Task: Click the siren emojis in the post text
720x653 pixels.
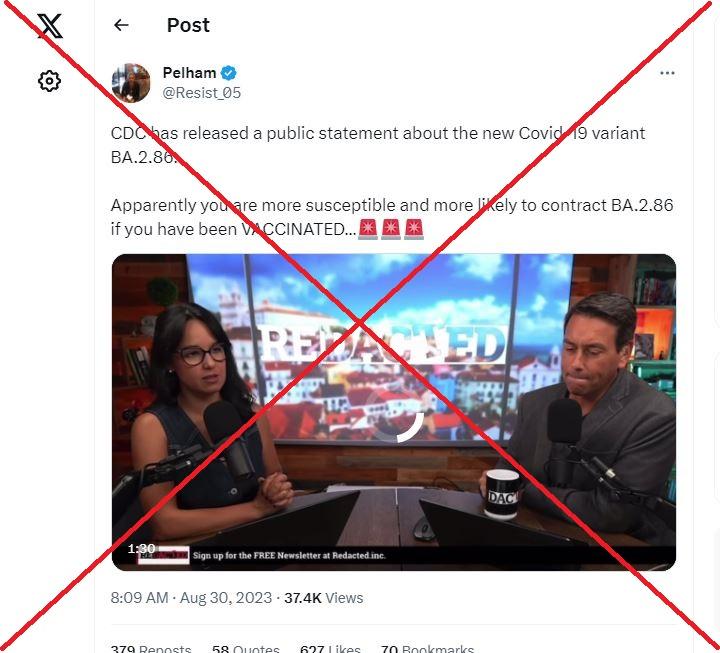Action: click(391, 229)
